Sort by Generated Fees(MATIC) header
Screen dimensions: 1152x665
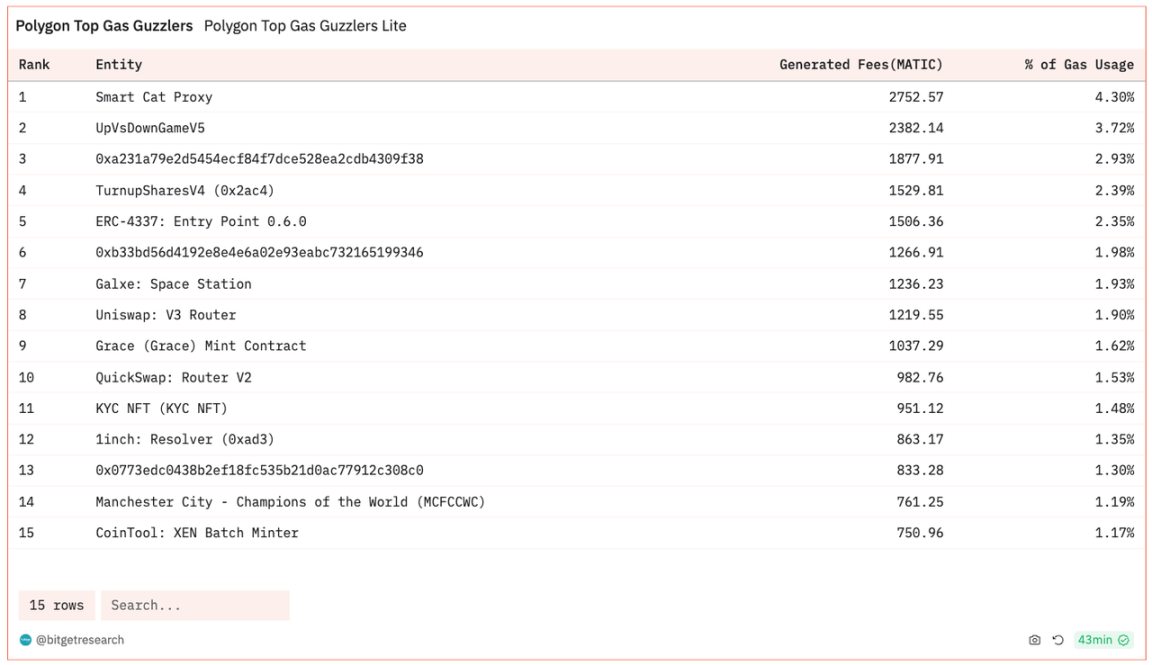860,65
